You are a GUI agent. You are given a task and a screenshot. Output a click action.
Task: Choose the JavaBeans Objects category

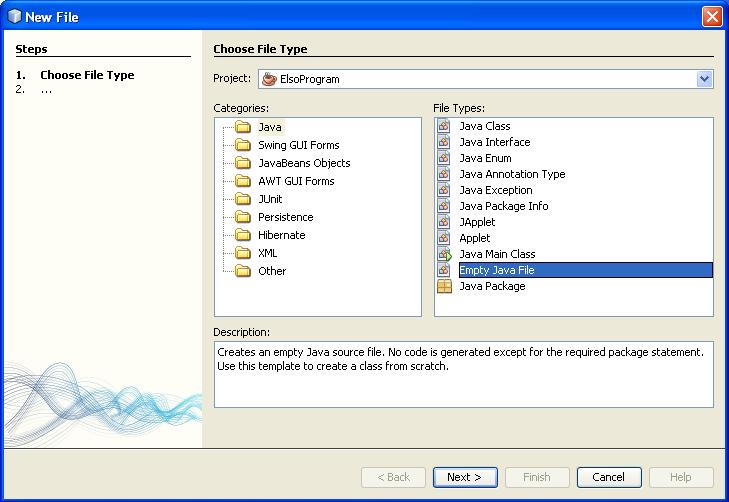click(304, 163)
